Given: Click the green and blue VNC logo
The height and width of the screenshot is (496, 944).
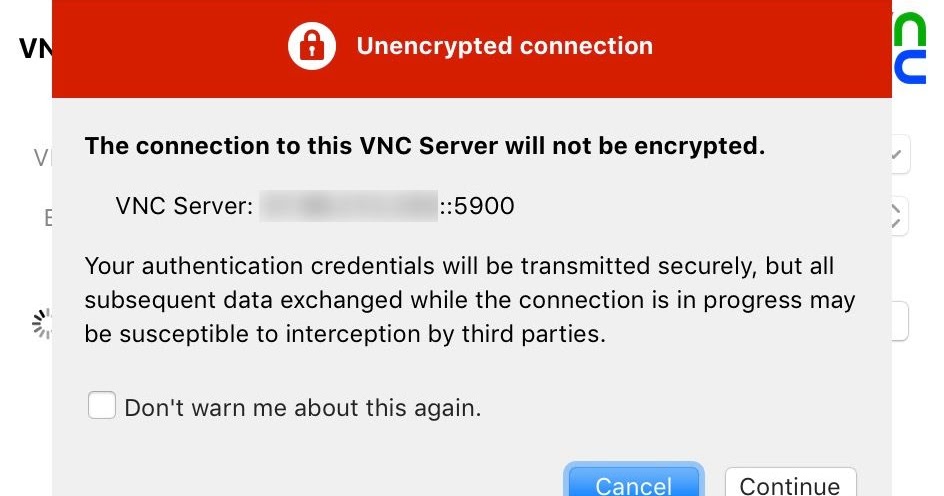Looking at the screenshot, I should [x=909, y=48].
